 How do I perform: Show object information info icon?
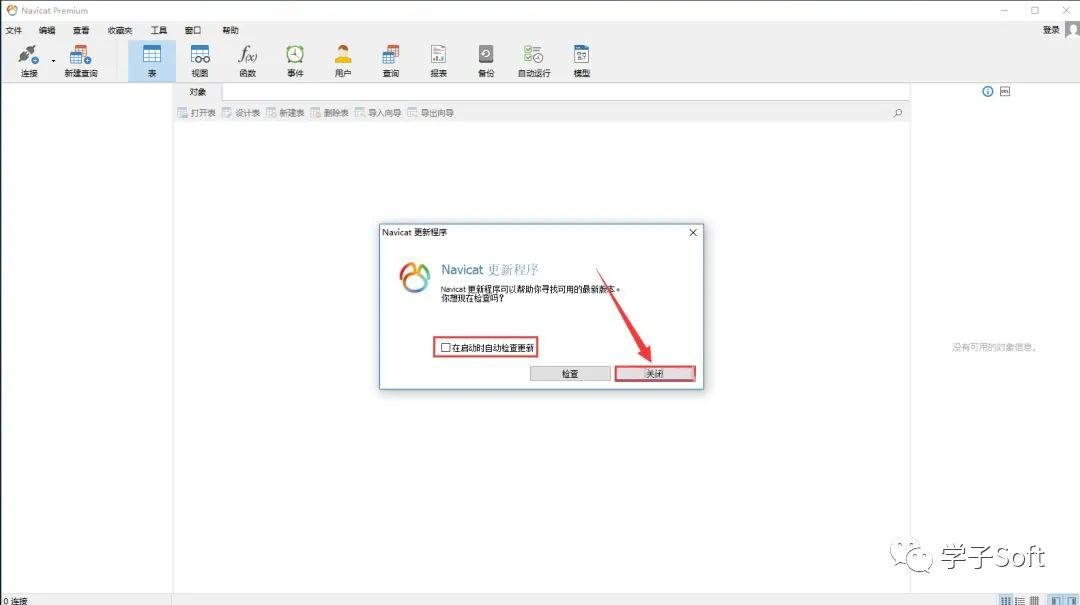click(x=988, y=92)
